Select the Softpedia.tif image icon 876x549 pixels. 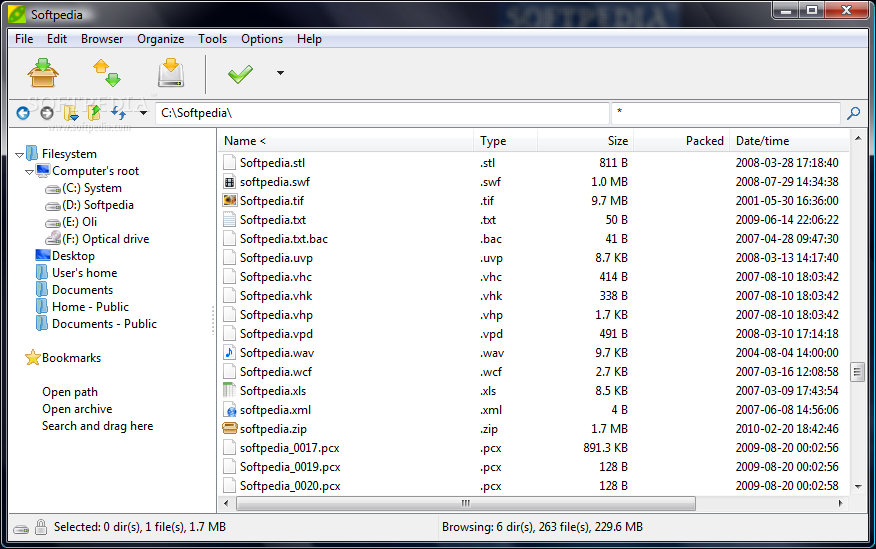(229, 200)
